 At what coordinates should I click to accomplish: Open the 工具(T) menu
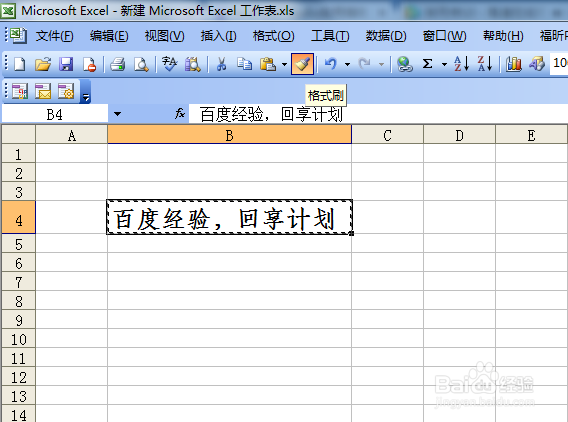(x=330, y=36)
